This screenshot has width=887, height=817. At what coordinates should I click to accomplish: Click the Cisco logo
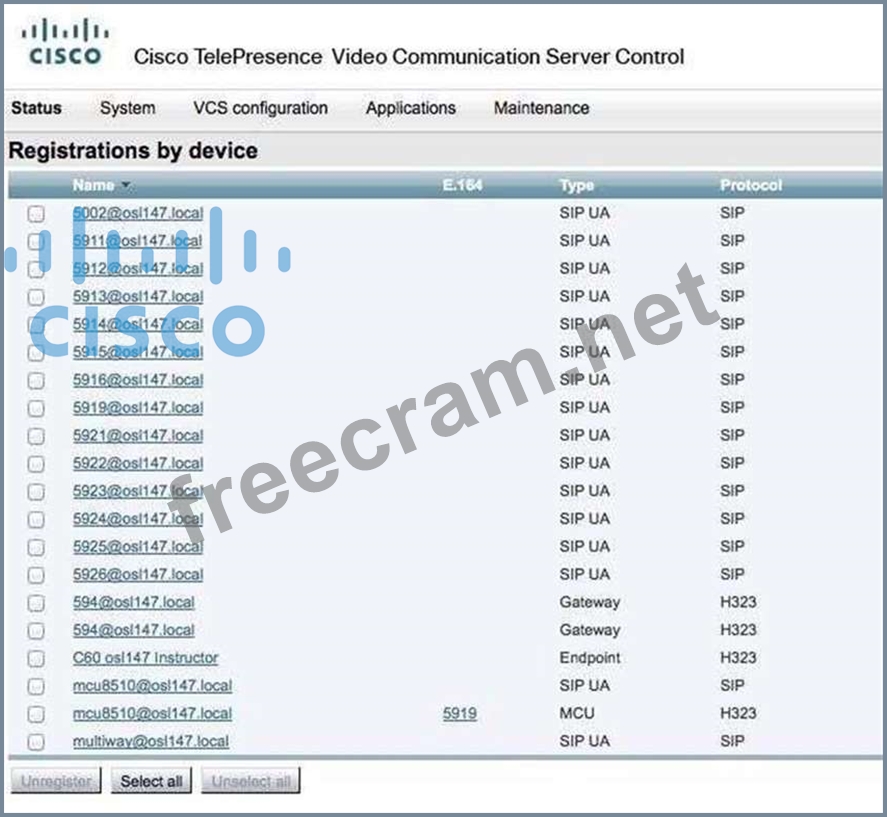[65, 43]
